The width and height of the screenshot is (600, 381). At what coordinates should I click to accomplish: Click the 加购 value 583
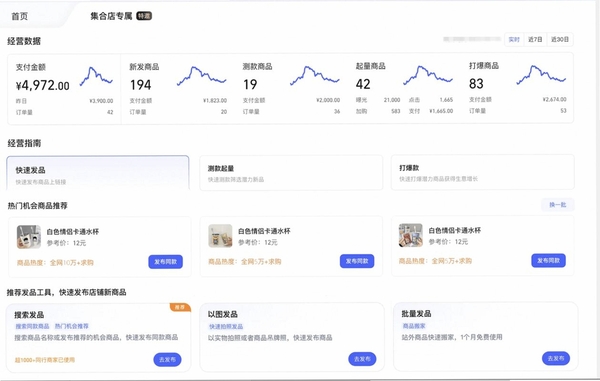point(396,111)
